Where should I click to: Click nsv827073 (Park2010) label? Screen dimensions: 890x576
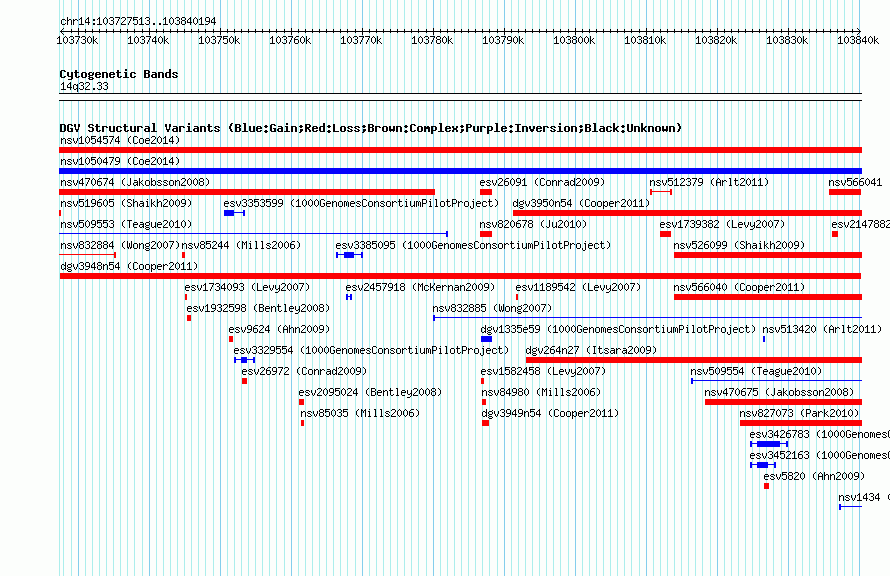(x=799, y=413)
